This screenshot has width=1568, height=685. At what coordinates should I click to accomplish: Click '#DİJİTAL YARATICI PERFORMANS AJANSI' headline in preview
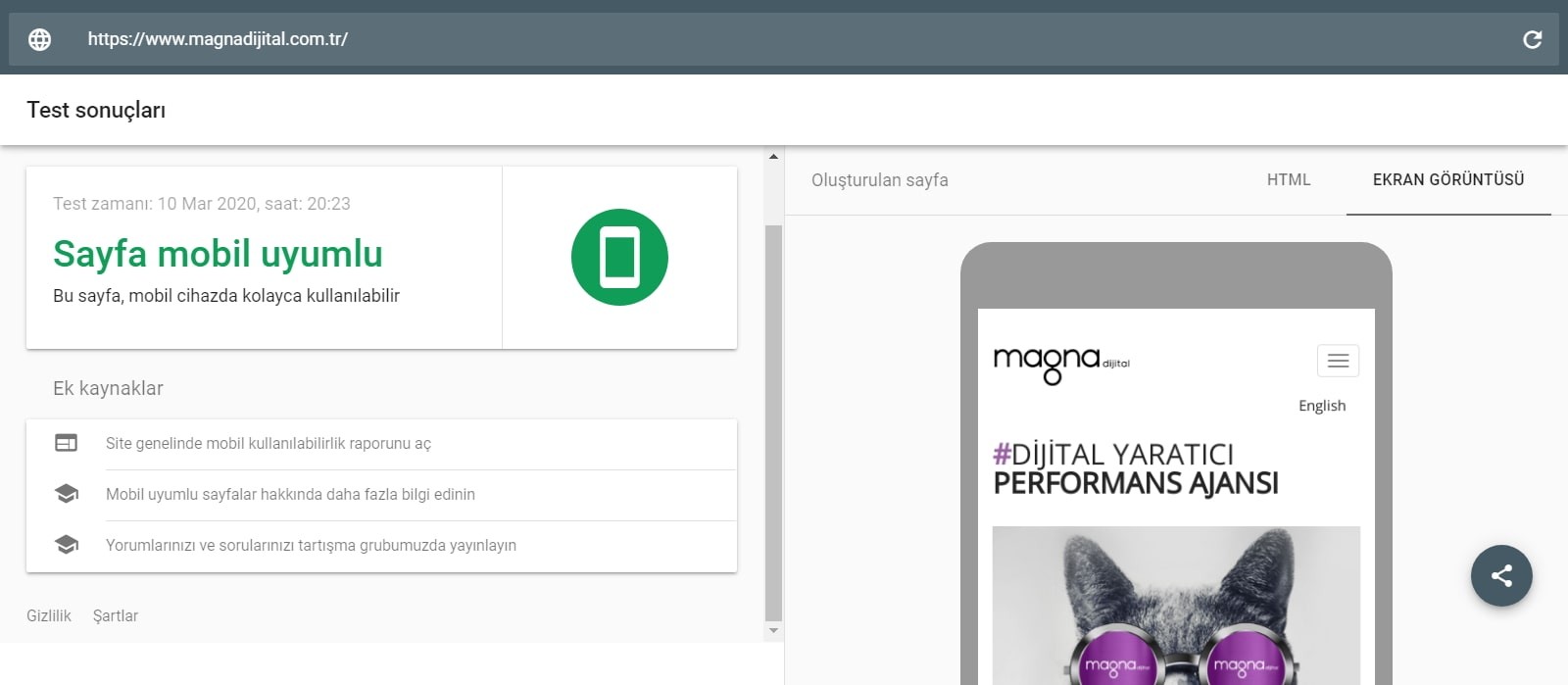(1136, 468)
